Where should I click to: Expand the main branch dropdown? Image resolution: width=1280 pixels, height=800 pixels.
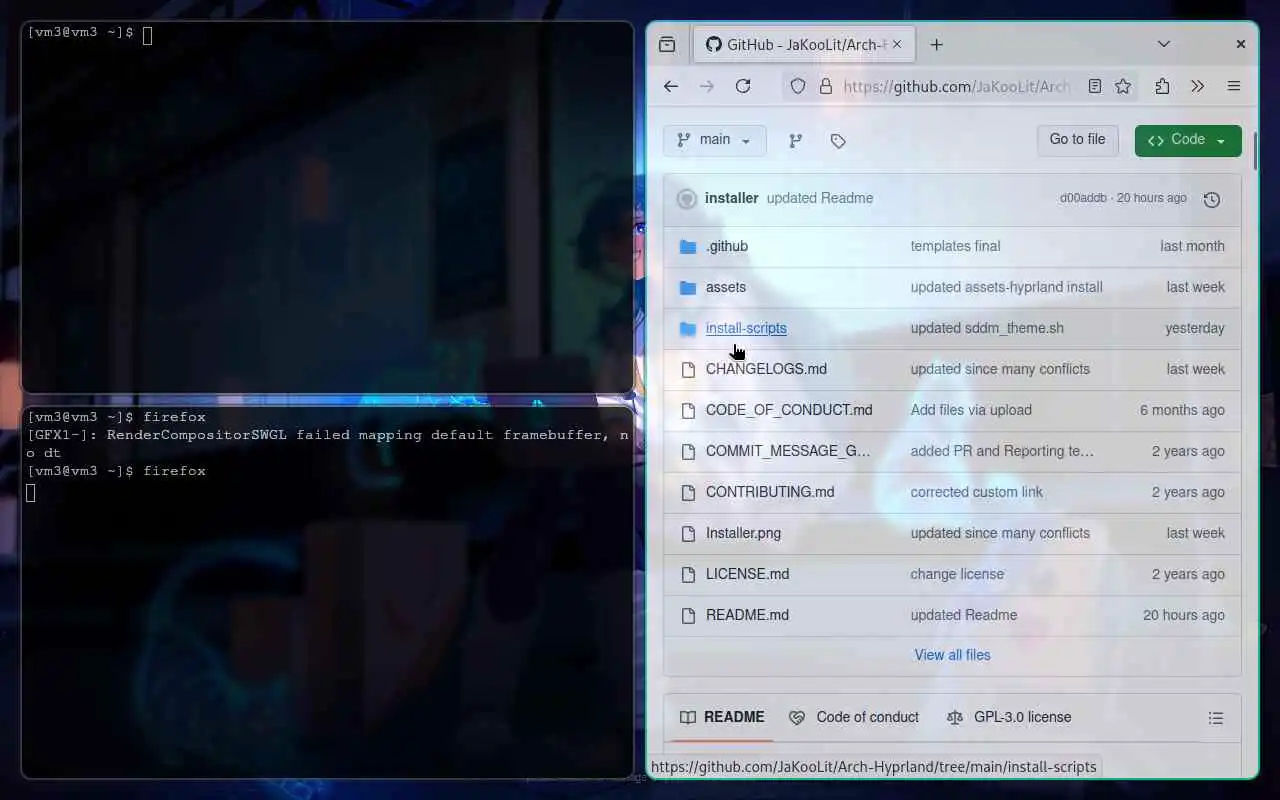click(x=714, y=140)
